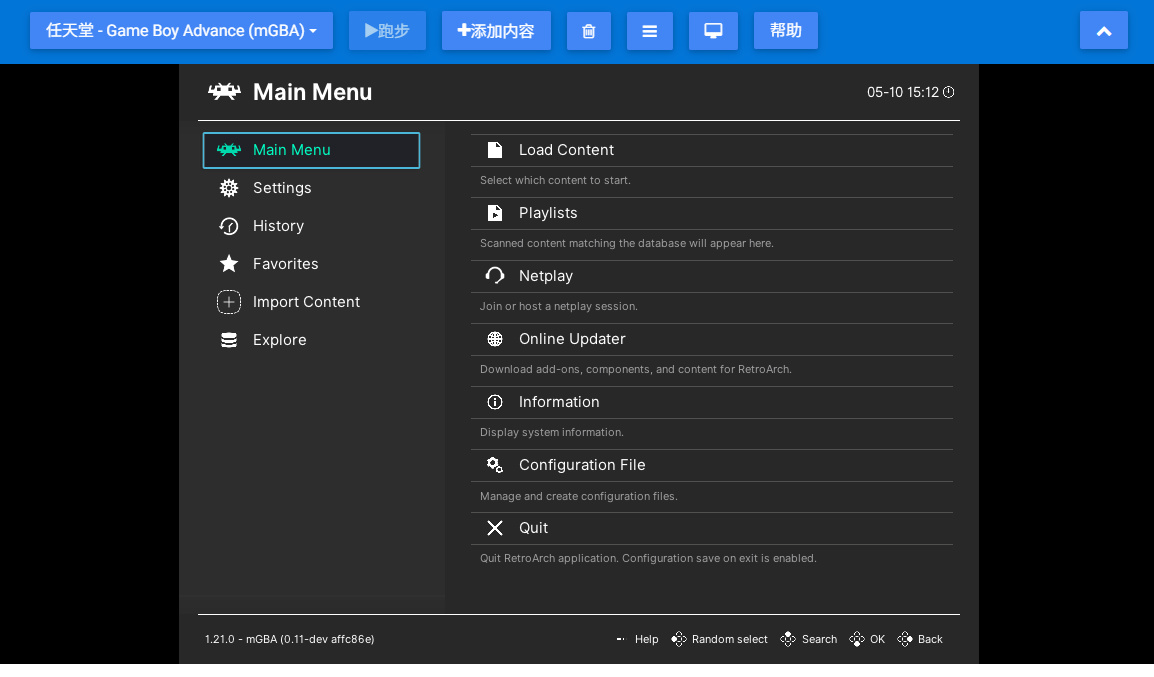Click the trash can delete icon
The width and height of the screenshot is (1154, 677).
pos(589,31)
